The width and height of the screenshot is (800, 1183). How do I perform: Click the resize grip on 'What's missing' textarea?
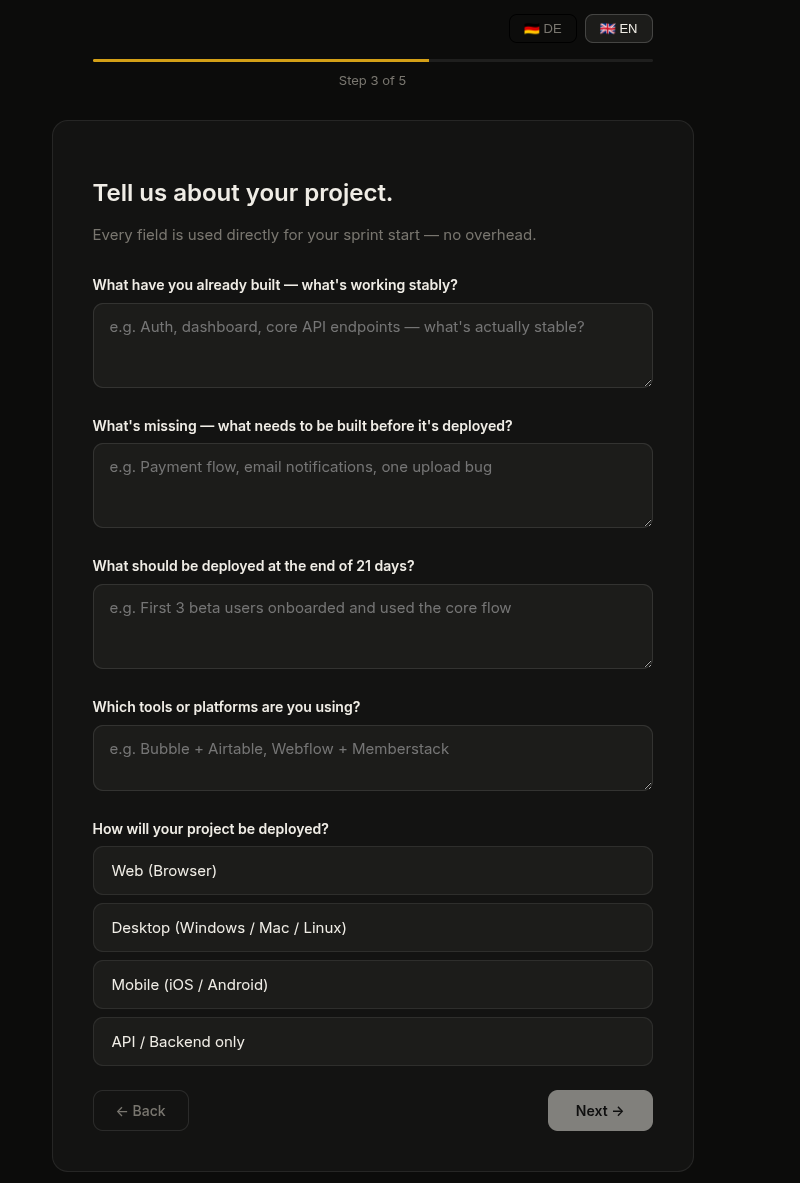coord(647,522)
